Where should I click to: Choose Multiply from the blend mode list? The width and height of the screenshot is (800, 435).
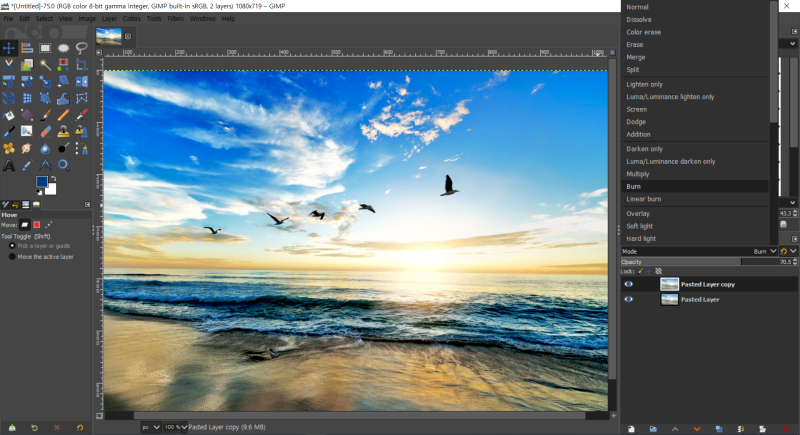638,173
